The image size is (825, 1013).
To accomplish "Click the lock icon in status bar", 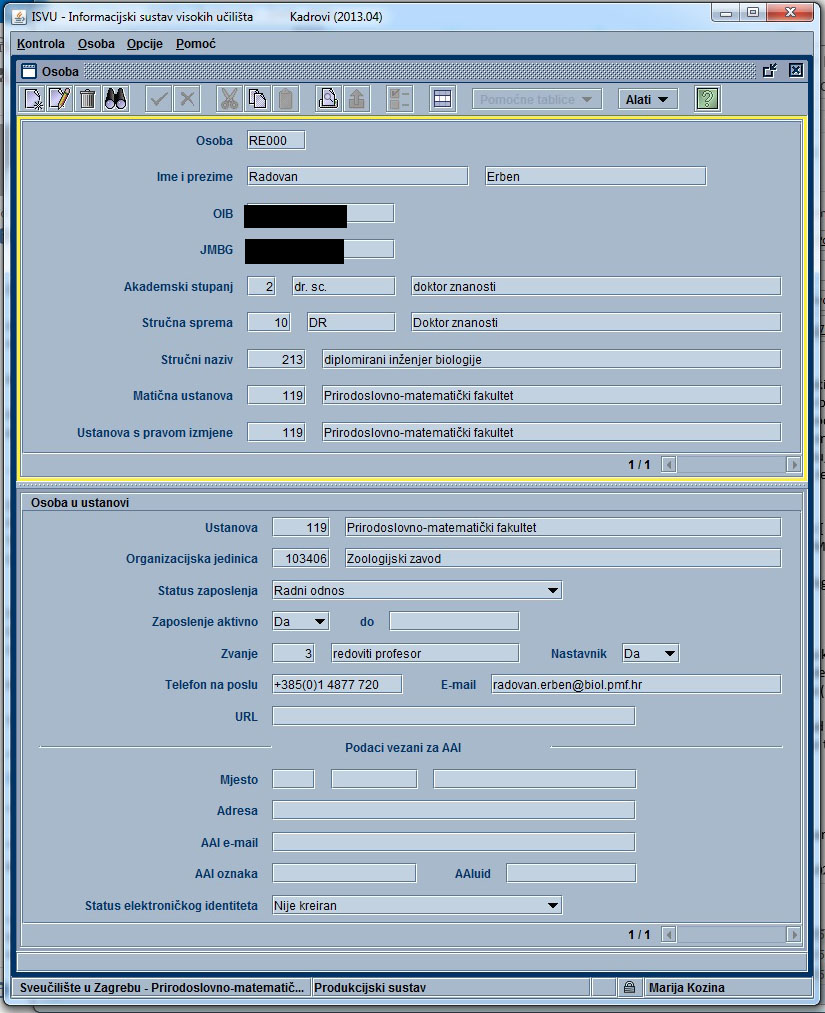I will point(629,987).
